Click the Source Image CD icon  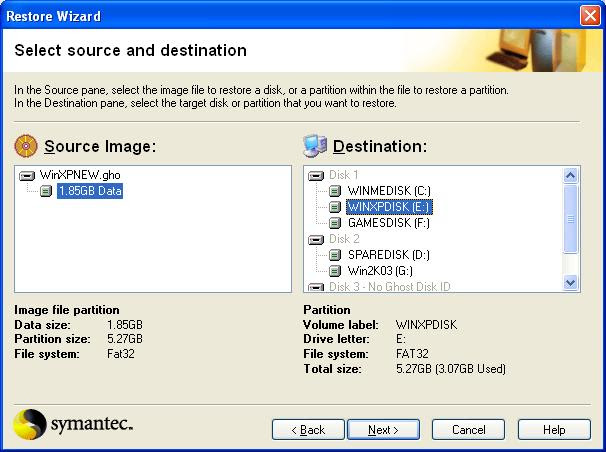26,146
